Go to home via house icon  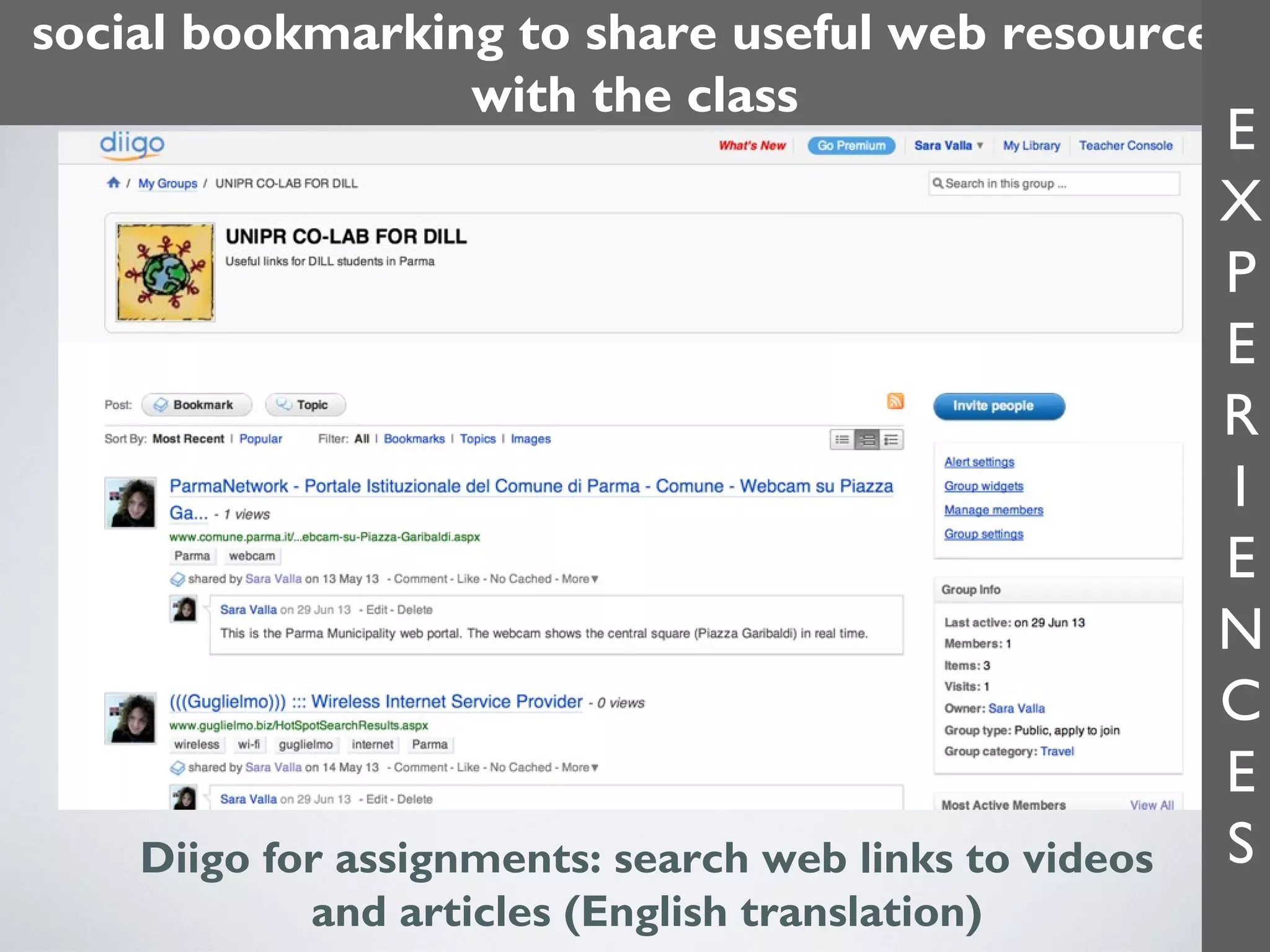click(113, 183)
